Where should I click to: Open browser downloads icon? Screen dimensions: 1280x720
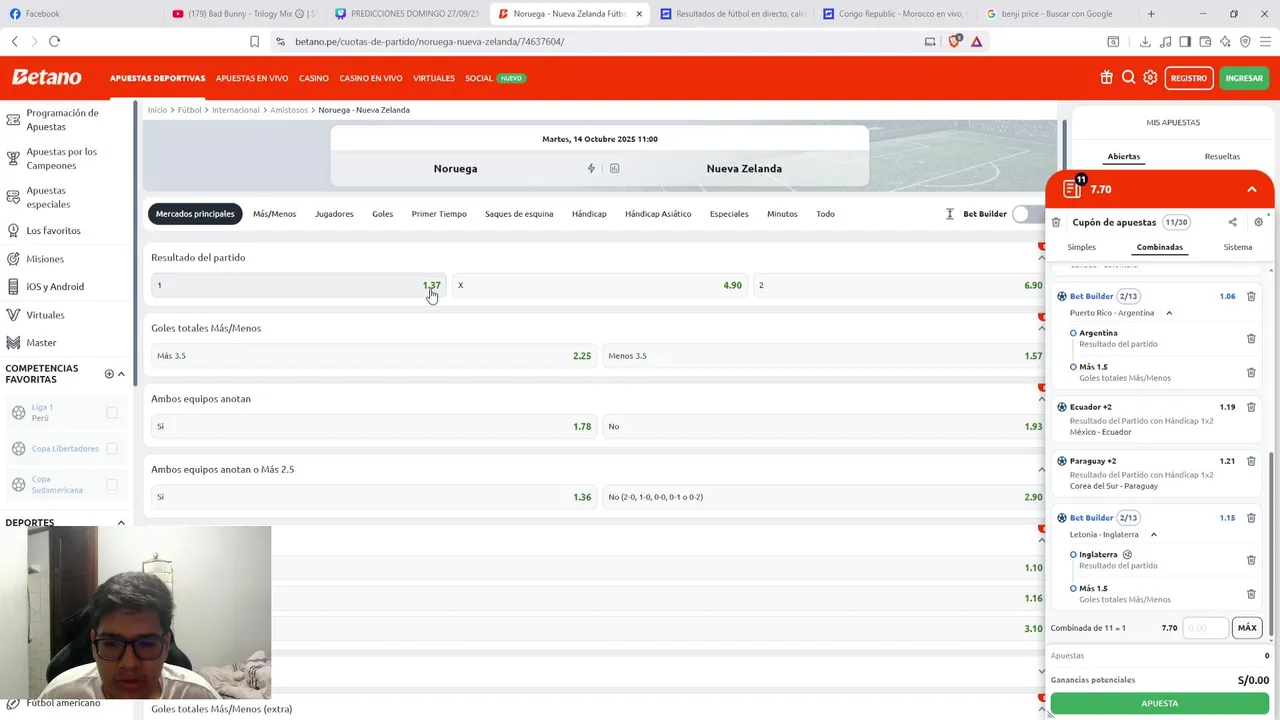click(1145, 41)
